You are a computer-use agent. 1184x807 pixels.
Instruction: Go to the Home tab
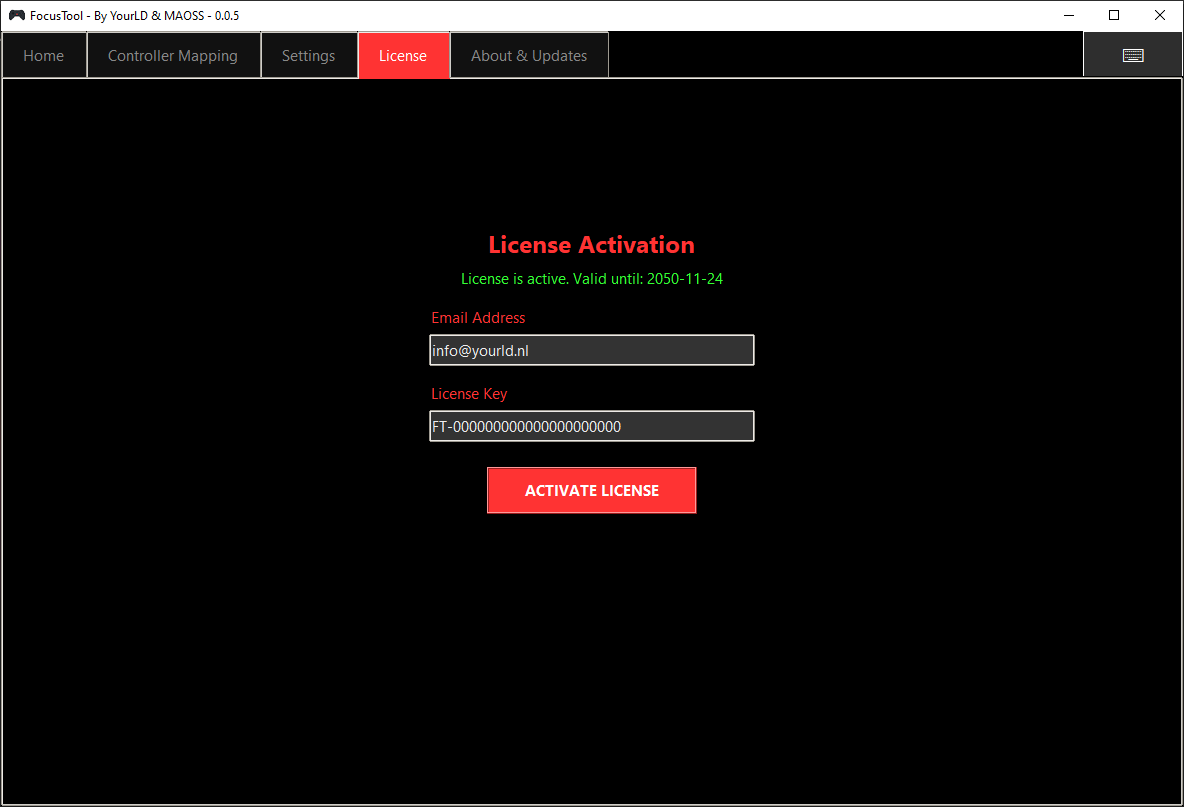pyautogui.click(x=44, y=55)
